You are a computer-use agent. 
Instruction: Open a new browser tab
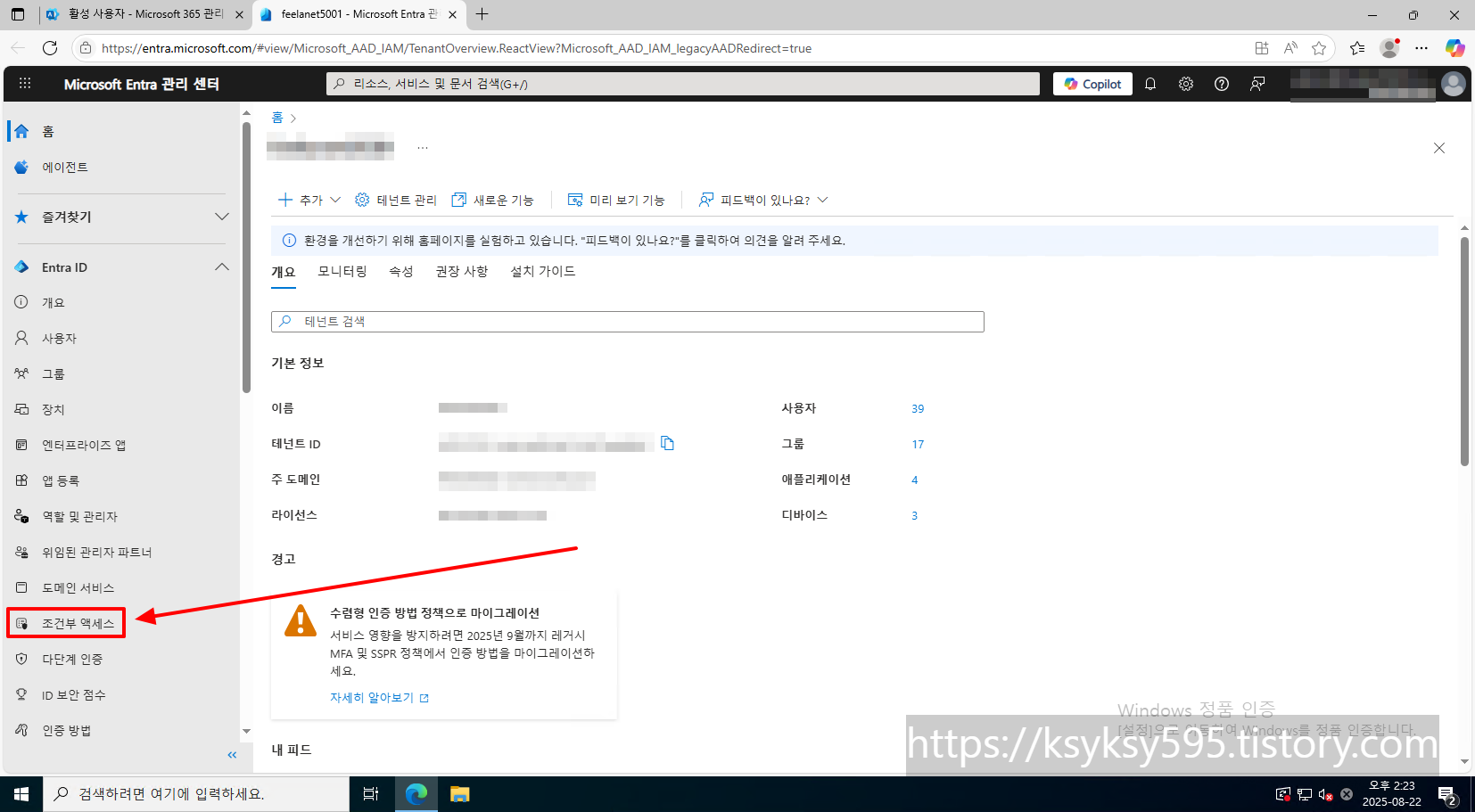click(x=482, y=14)
